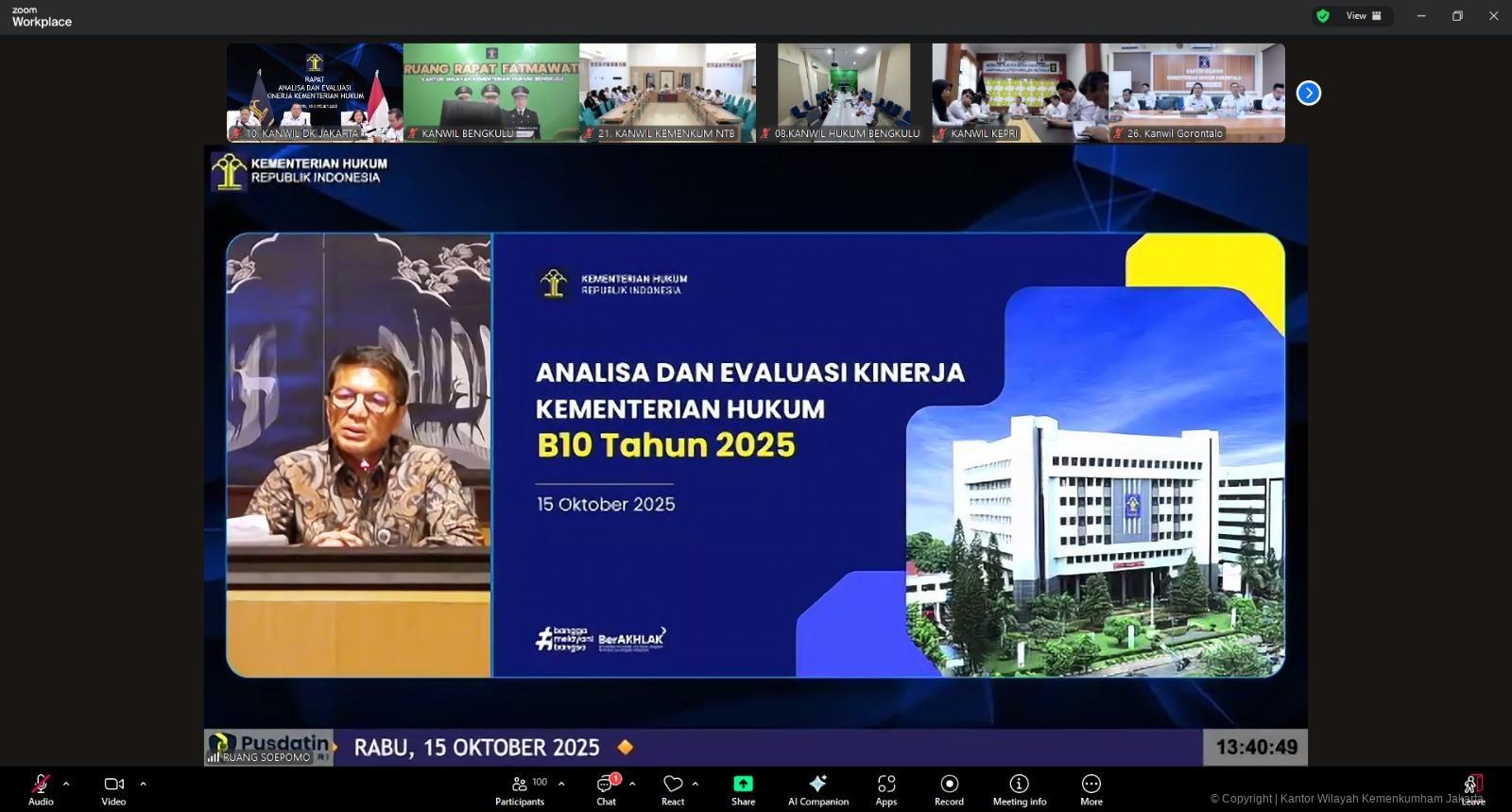
Task: Expand the chat options chevron
Action: pos(632,784)
